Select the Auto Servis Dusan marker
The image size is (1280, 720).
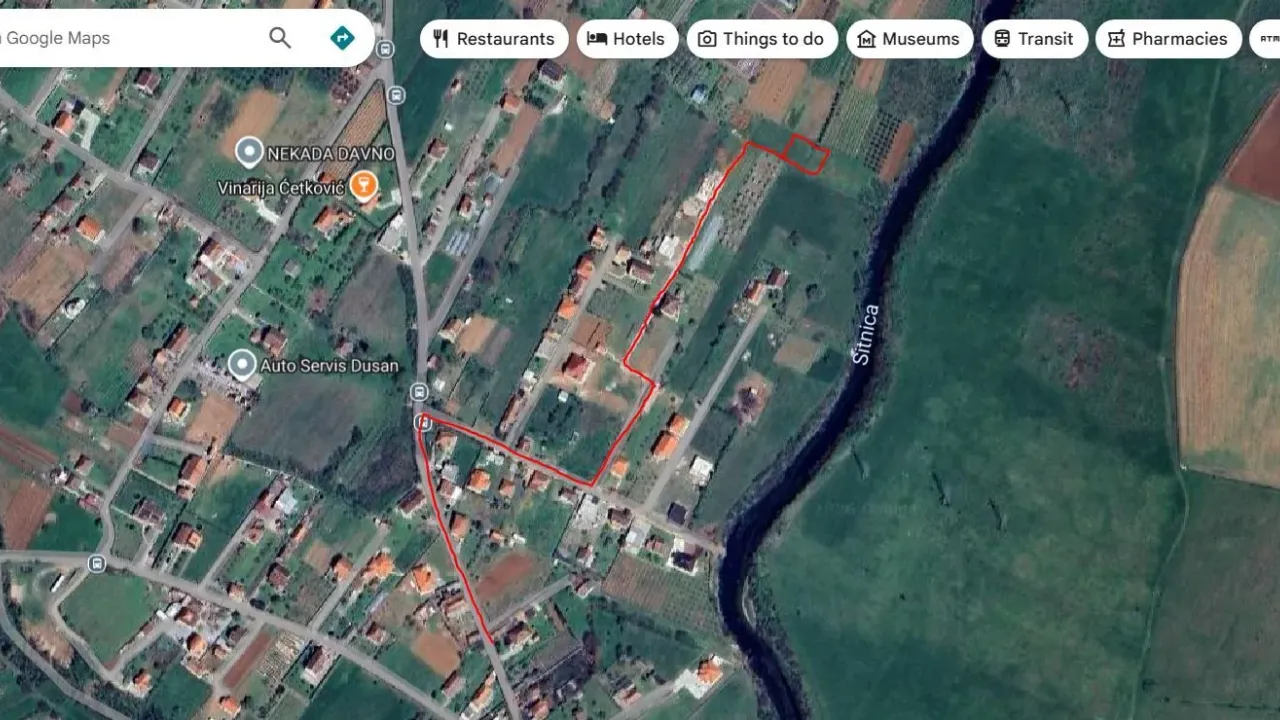coord(240,364)
